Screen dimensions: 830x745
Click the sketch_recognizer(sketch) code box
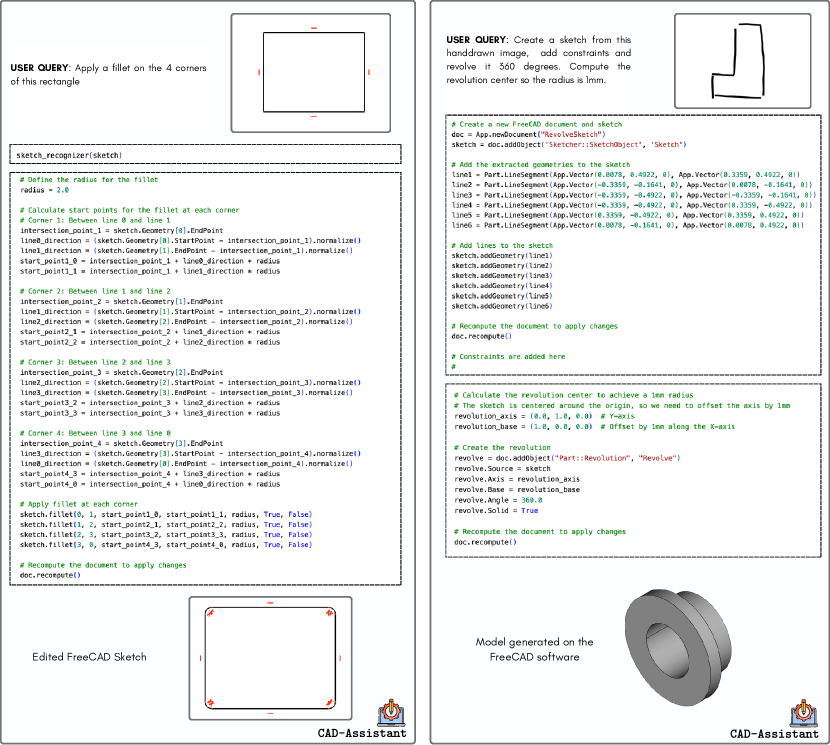point(205,155)
